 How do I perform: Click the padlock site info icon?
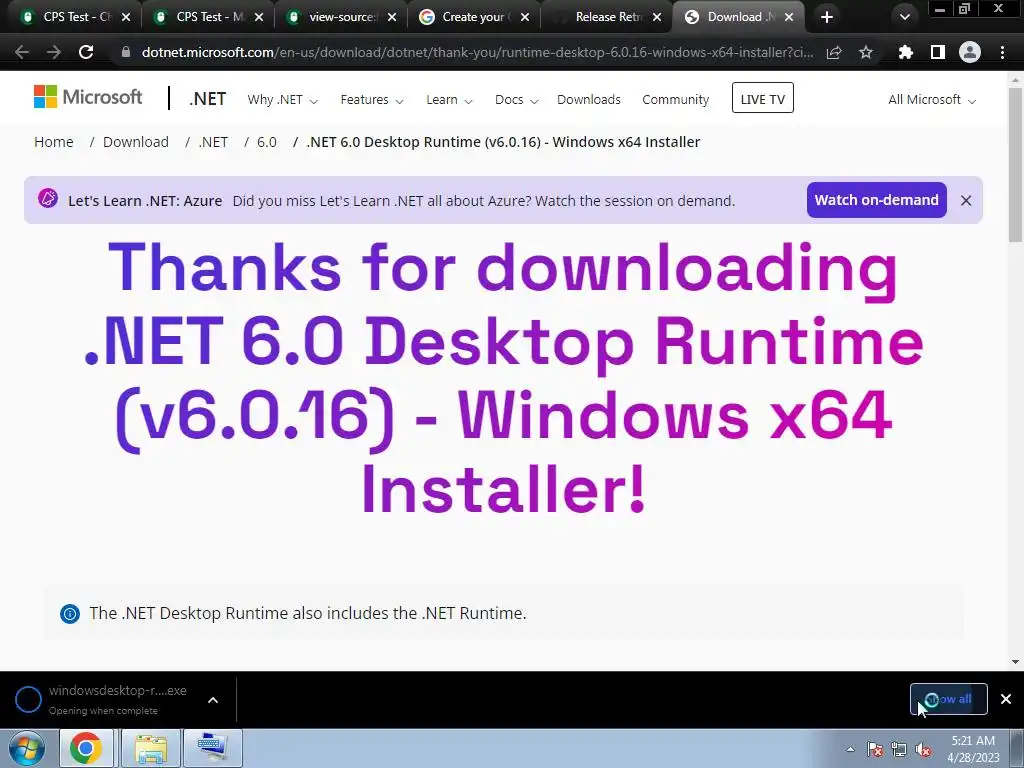[x=126, y=52]
